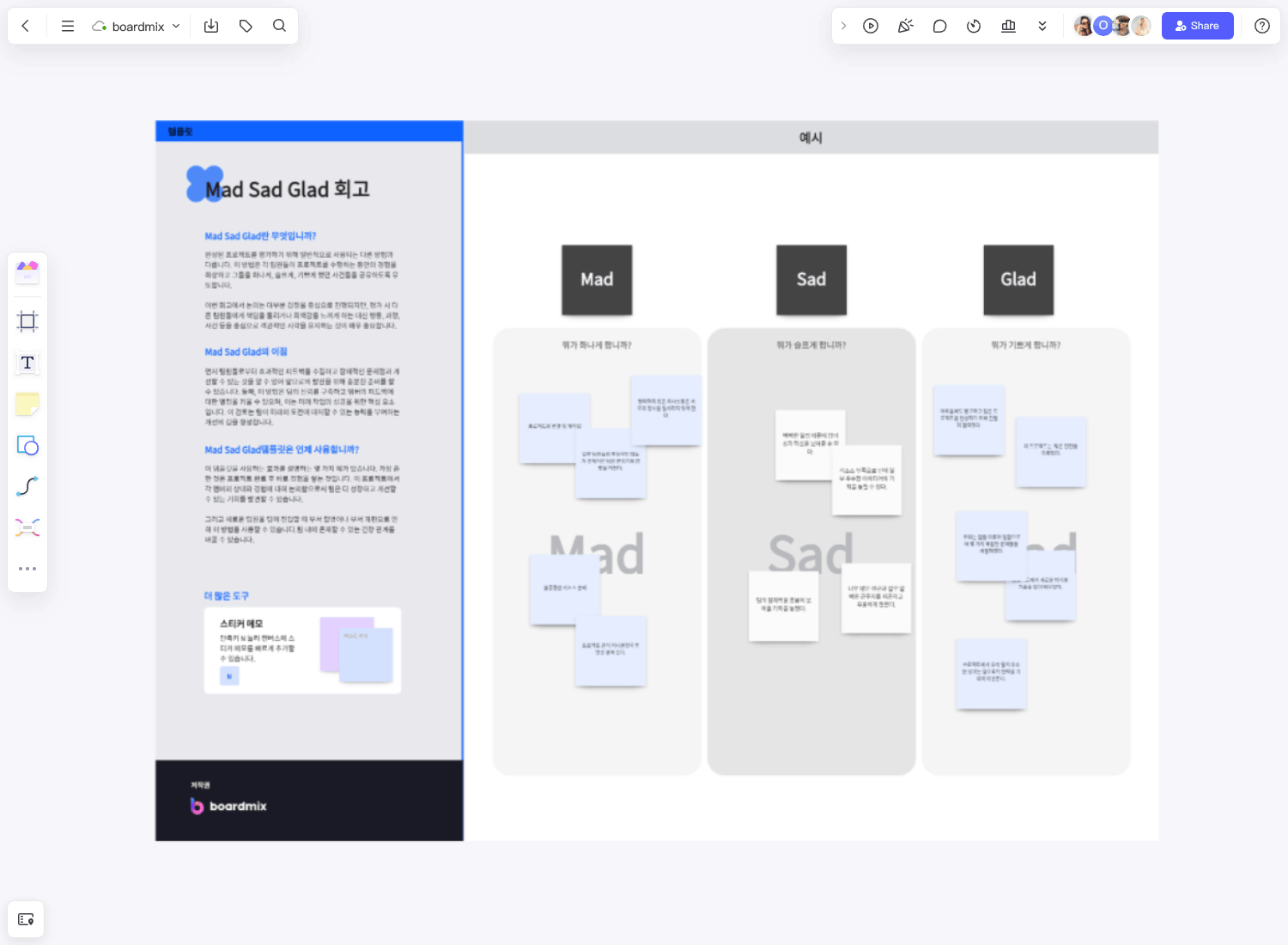1288x945 pixels.
Task: Click the celebration confetti icon
Action: 905,26
